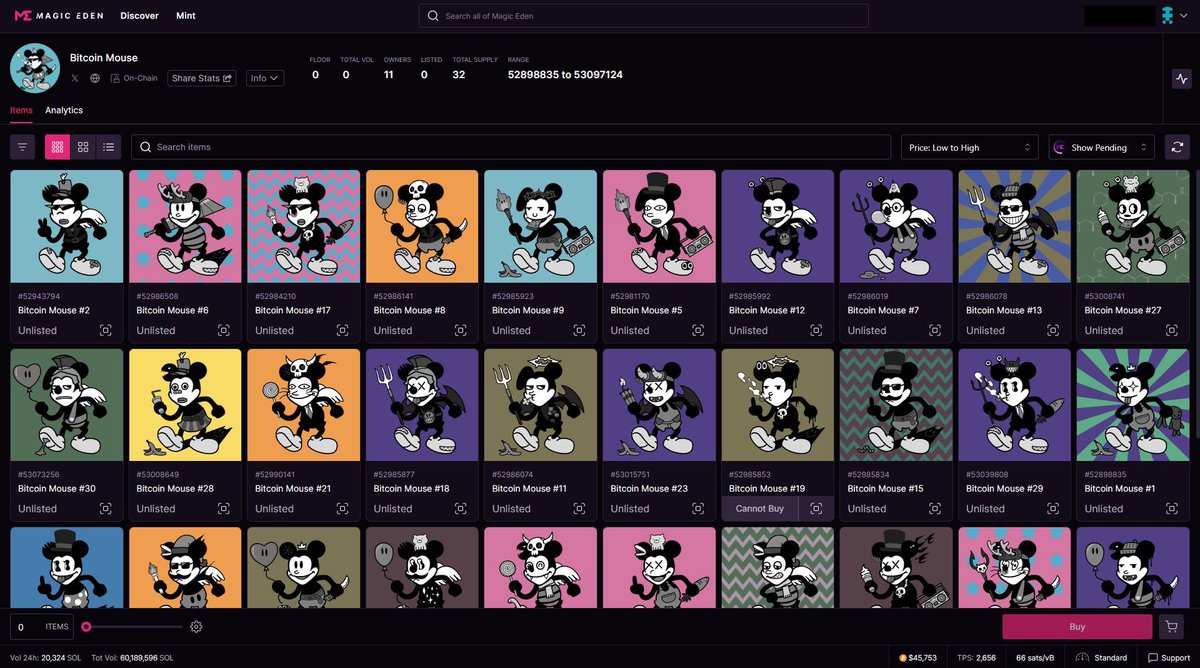1200x668 pixels.
Task: Click the scan icon on Bitcoin Mouse #12
Action: [816, 330]
